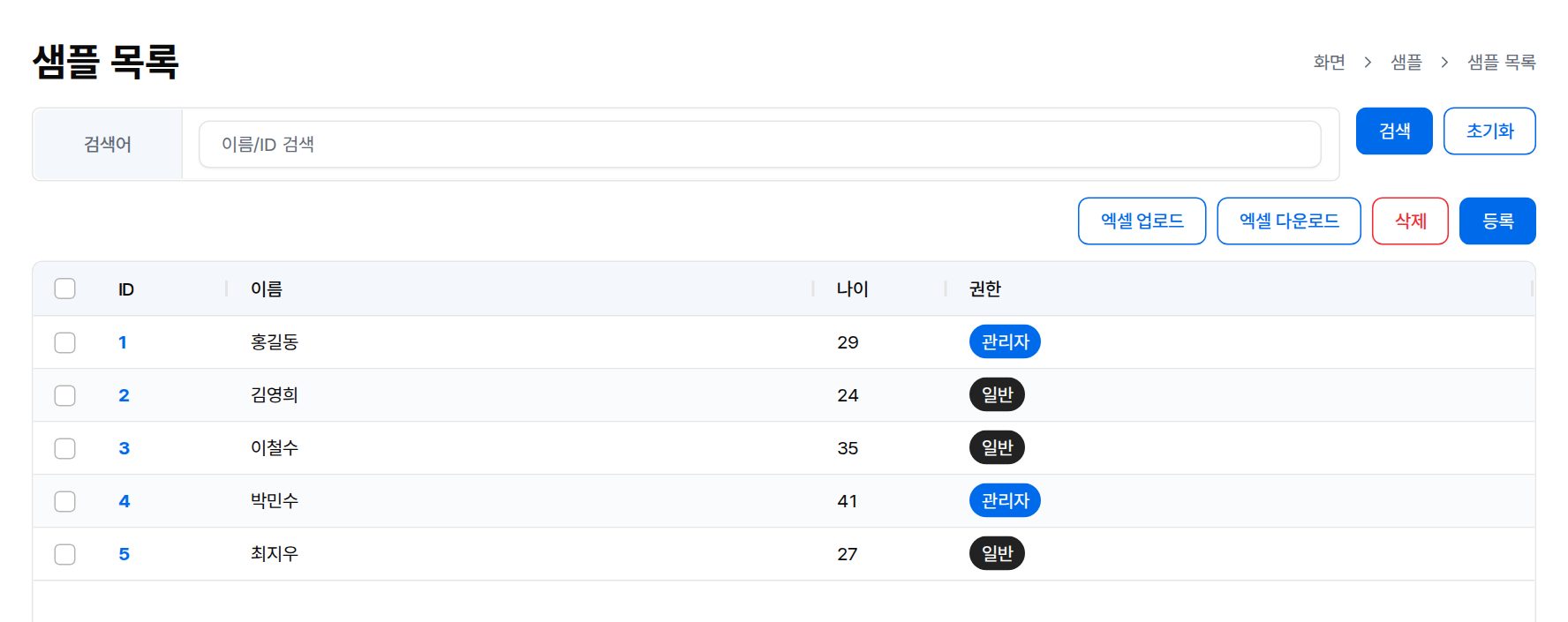This screenshot has height=622, width=1568.
Task: Select all rows with header checkbox
Action: [x=64, y=289]
